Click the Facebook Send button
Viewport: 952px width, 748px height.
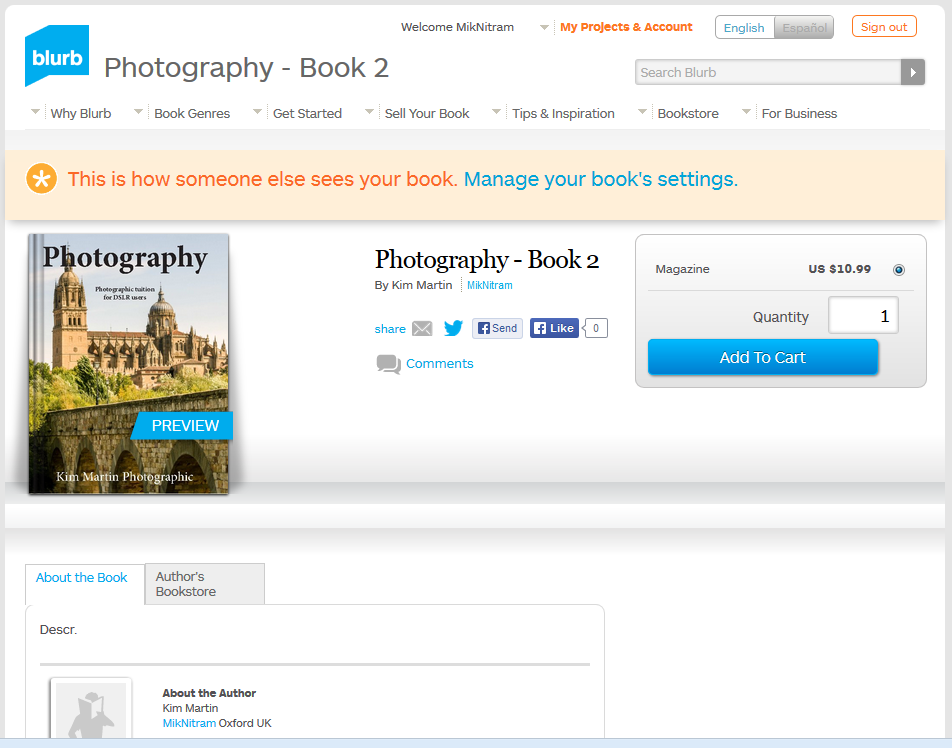coord(497,328)
